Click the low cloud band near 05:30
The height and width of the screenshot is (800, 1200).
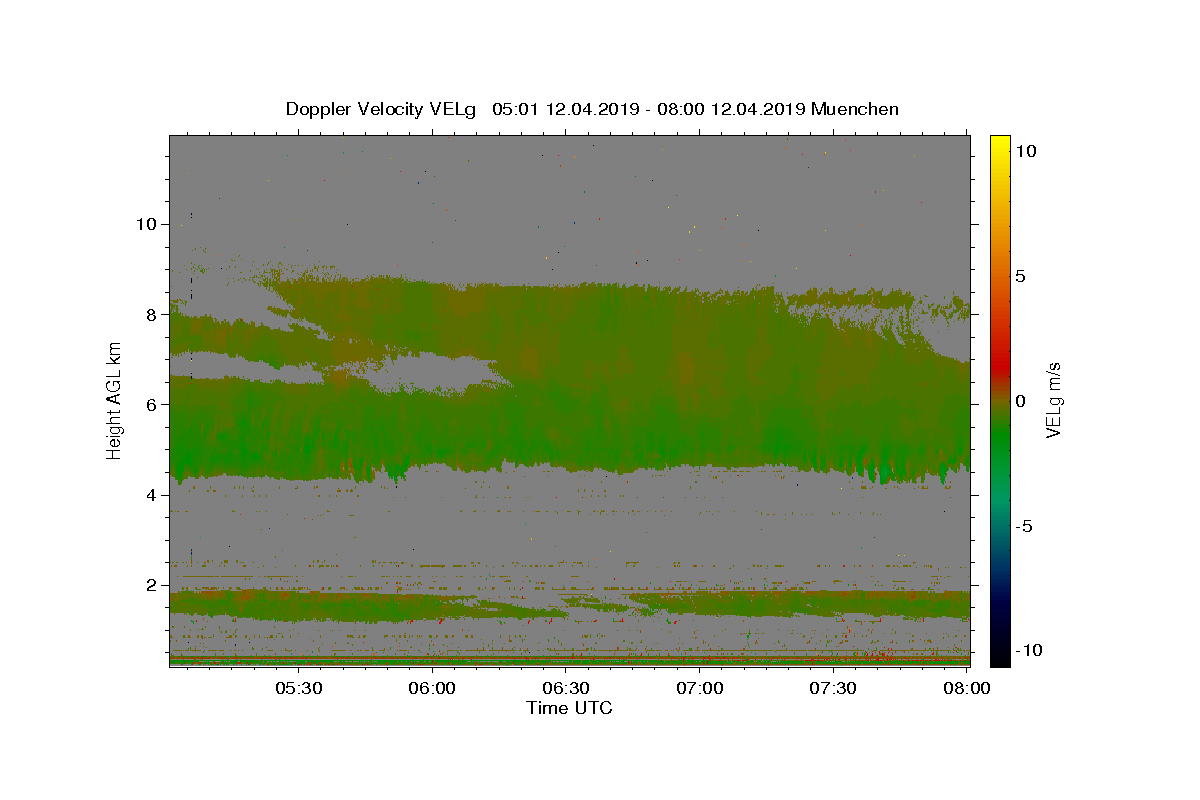point(298,605)
